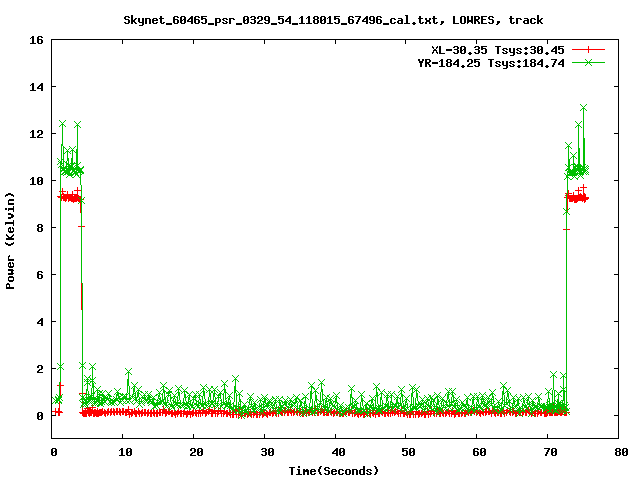Click the x-axis tick label 80
The image size is (640, 480).
click(x=621, y=452)
